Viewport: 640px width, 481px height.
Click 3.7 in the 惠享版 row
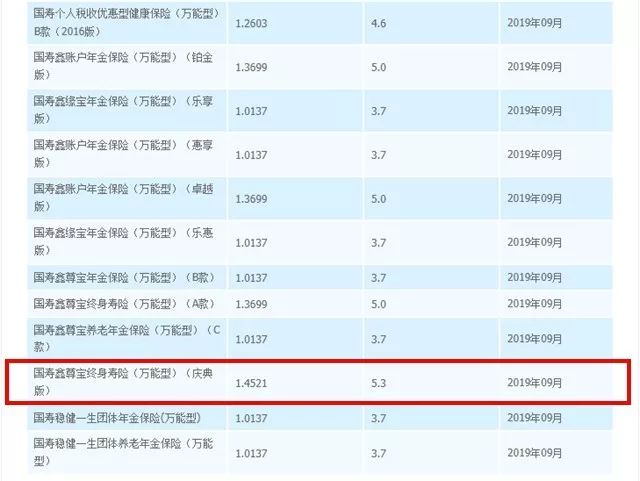(378, 155)
